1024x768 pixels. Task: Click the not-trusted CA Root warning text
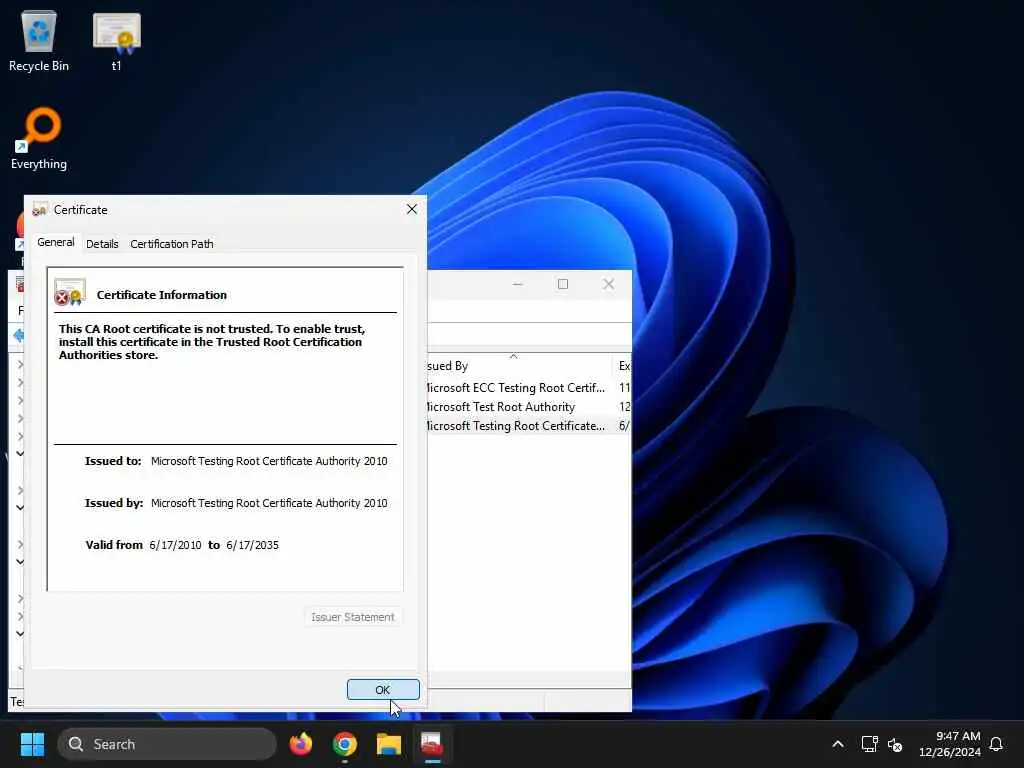212,342
